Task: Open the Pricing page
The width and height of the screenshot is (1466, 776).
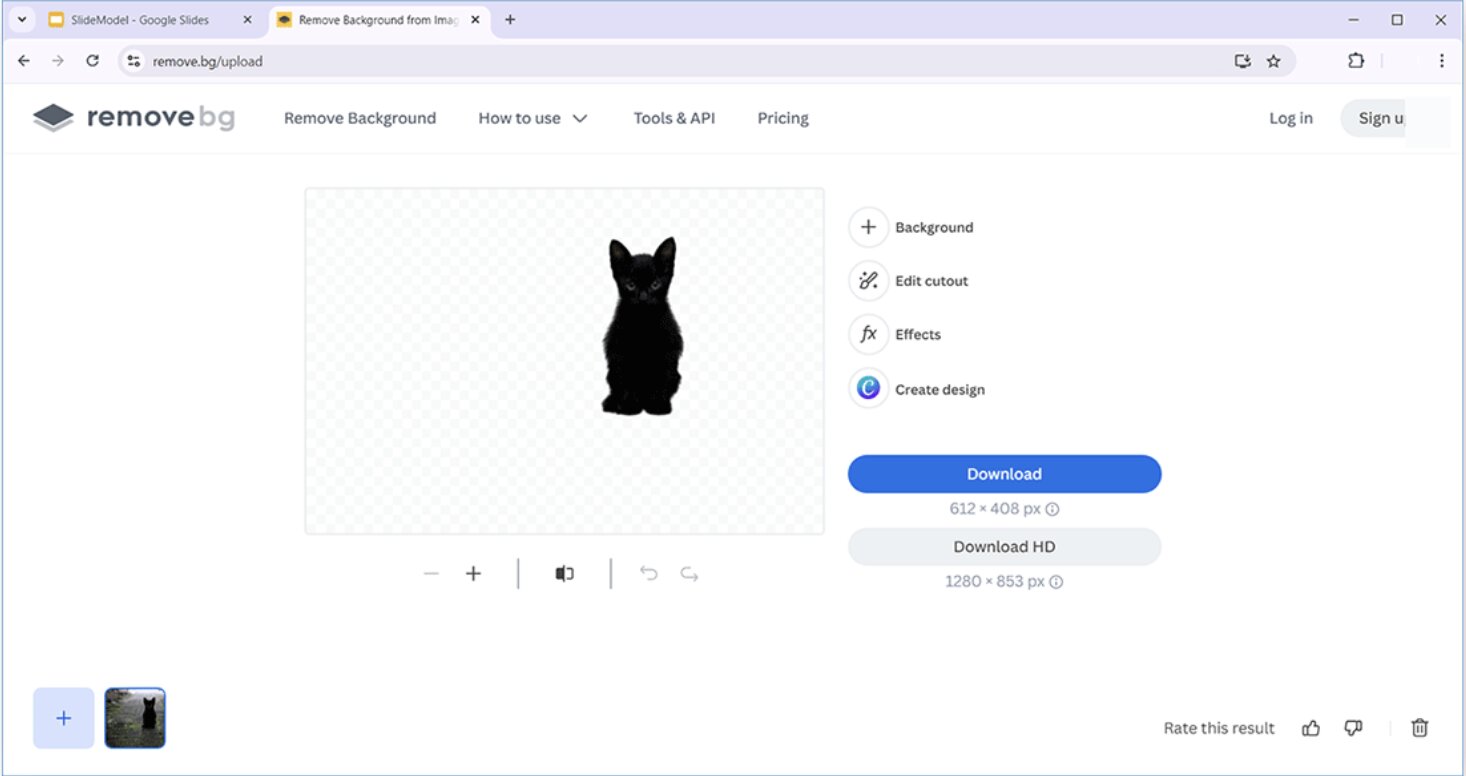Action: [x=783, y=118]
